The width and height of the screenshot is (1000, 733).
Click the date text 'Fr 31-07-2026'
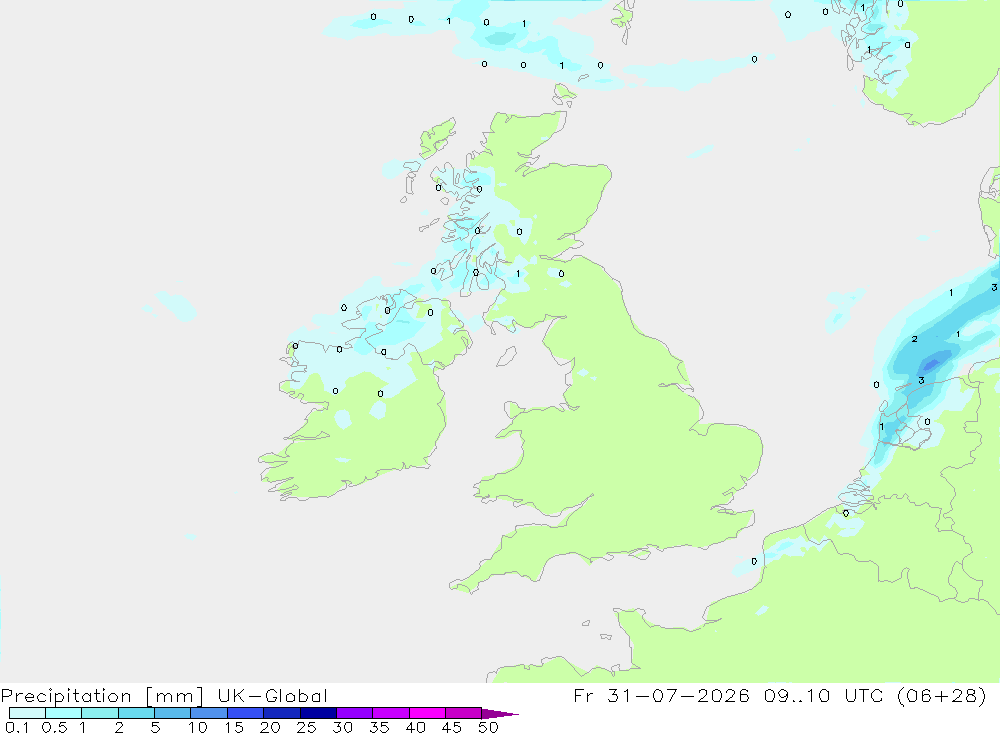661,695
